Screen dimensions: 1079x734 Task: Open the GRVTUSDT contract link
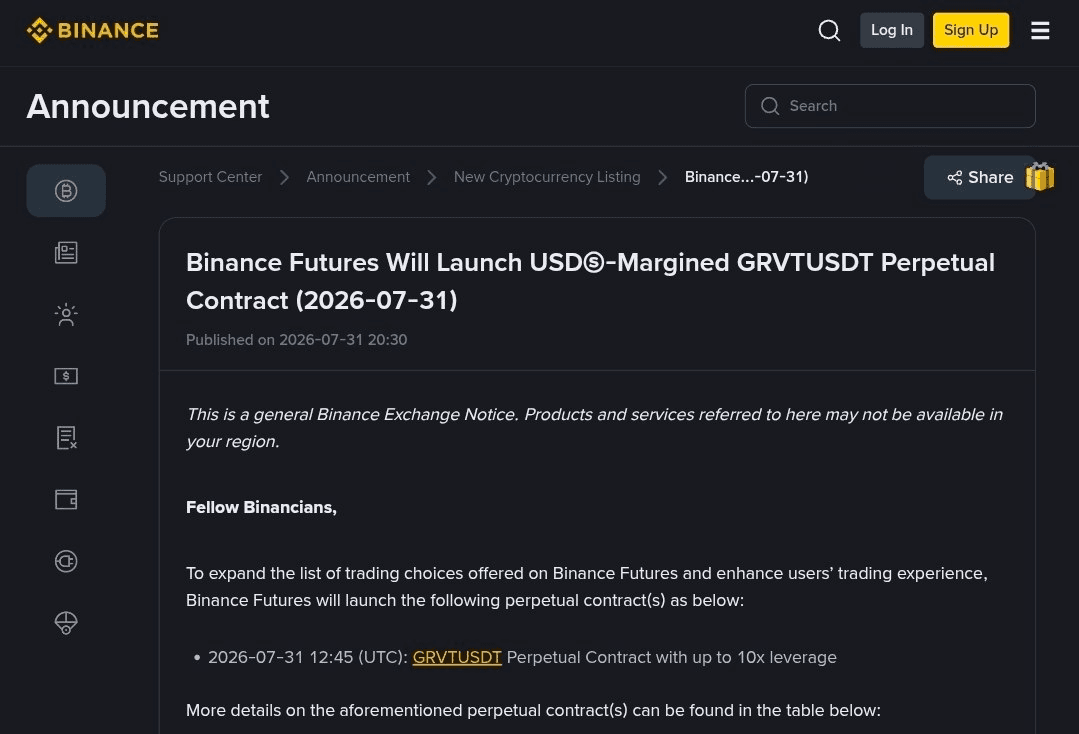pyautogui.click(x=457, y=657)
